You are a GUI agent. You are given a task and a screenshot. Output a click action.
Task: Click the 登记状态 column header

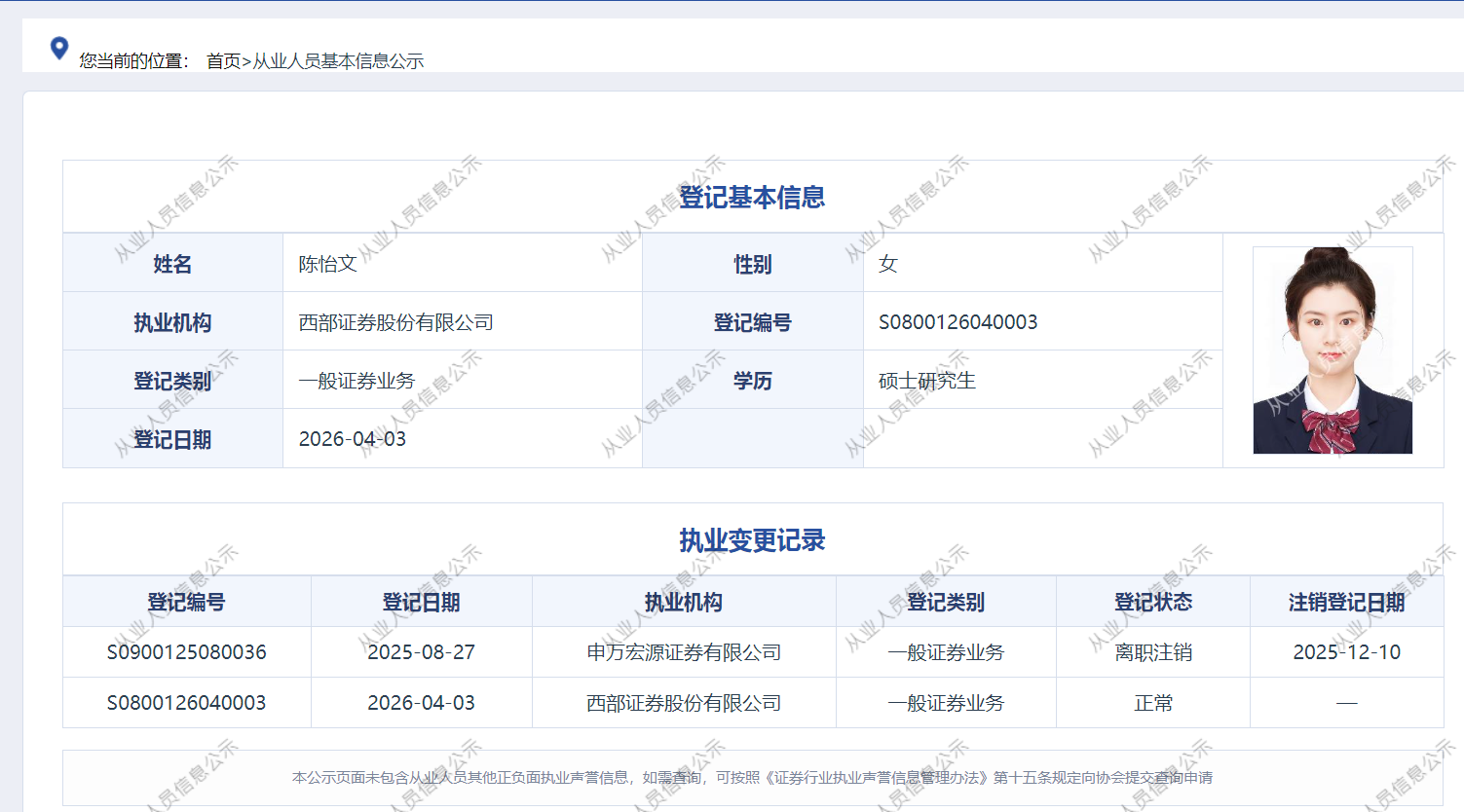click(1152, 603)
